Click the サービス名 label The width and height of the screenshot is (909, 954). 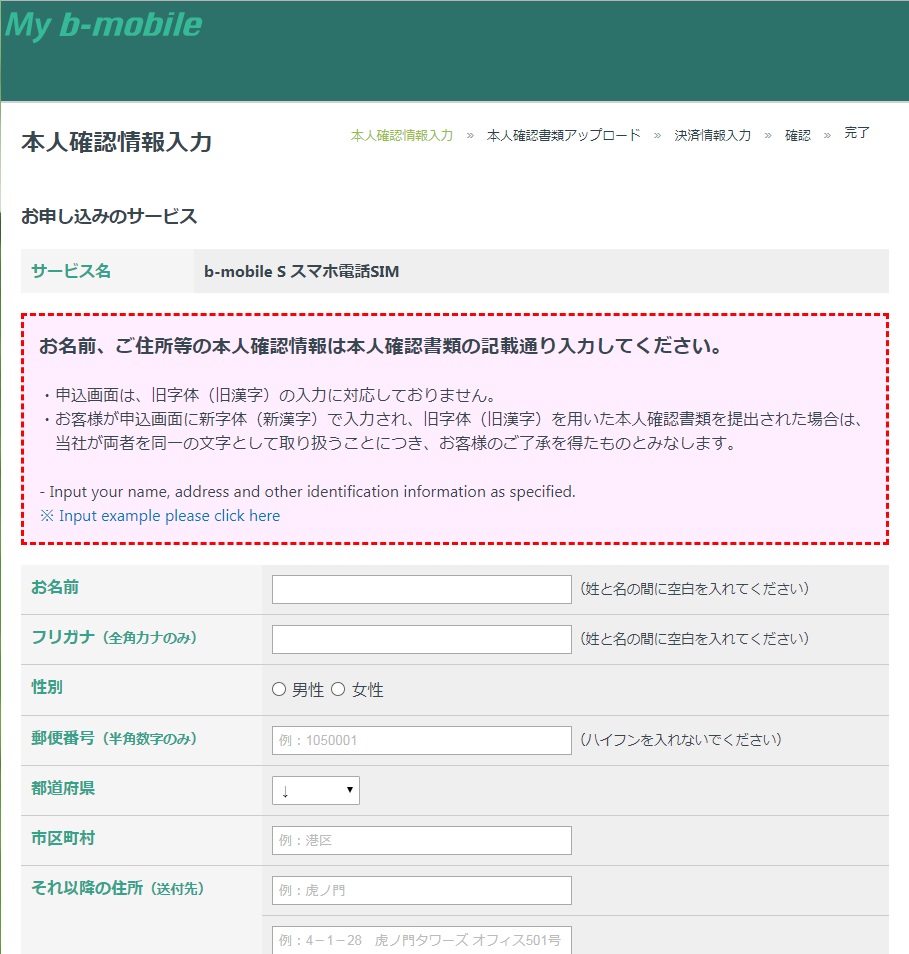coord(71,271)
